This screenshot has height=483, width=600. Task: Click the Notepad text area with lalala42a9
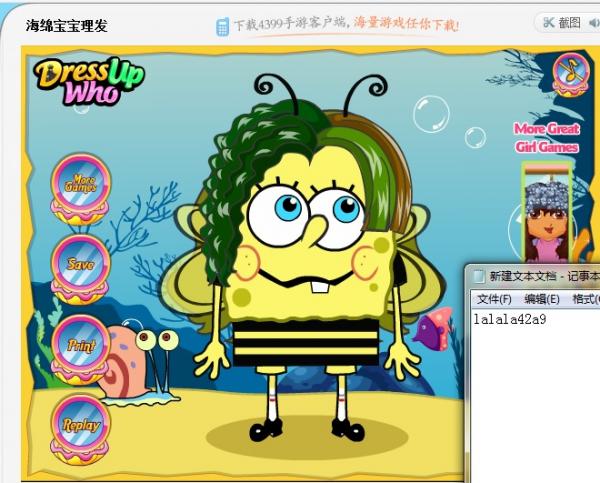pyautogui.click(x=536, y=396)
